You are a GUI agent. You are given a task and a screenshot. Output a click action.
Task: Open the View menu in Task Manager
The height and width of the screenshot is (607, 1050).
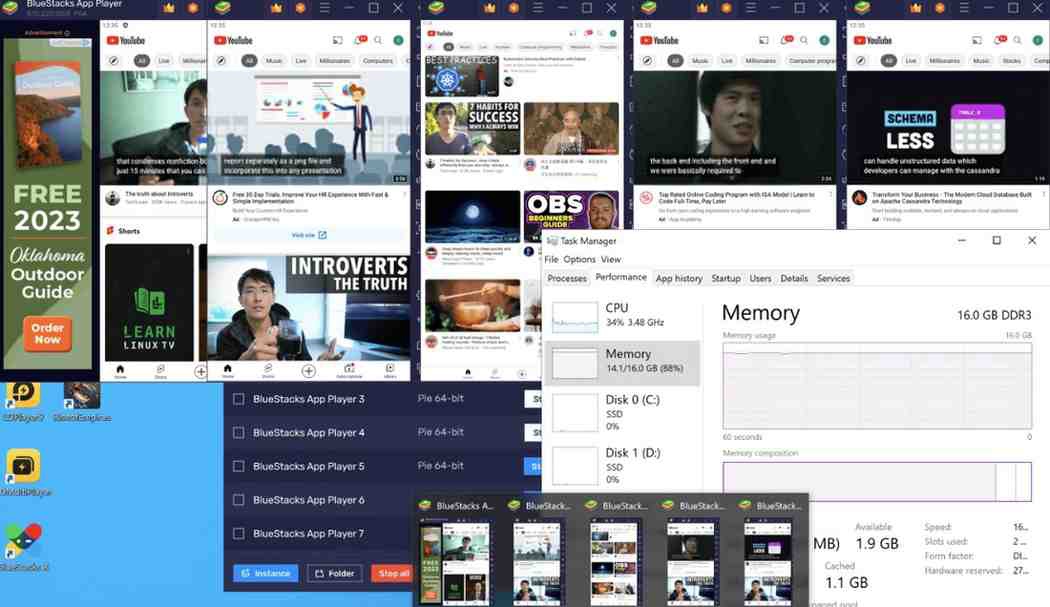tap(611, 259)
